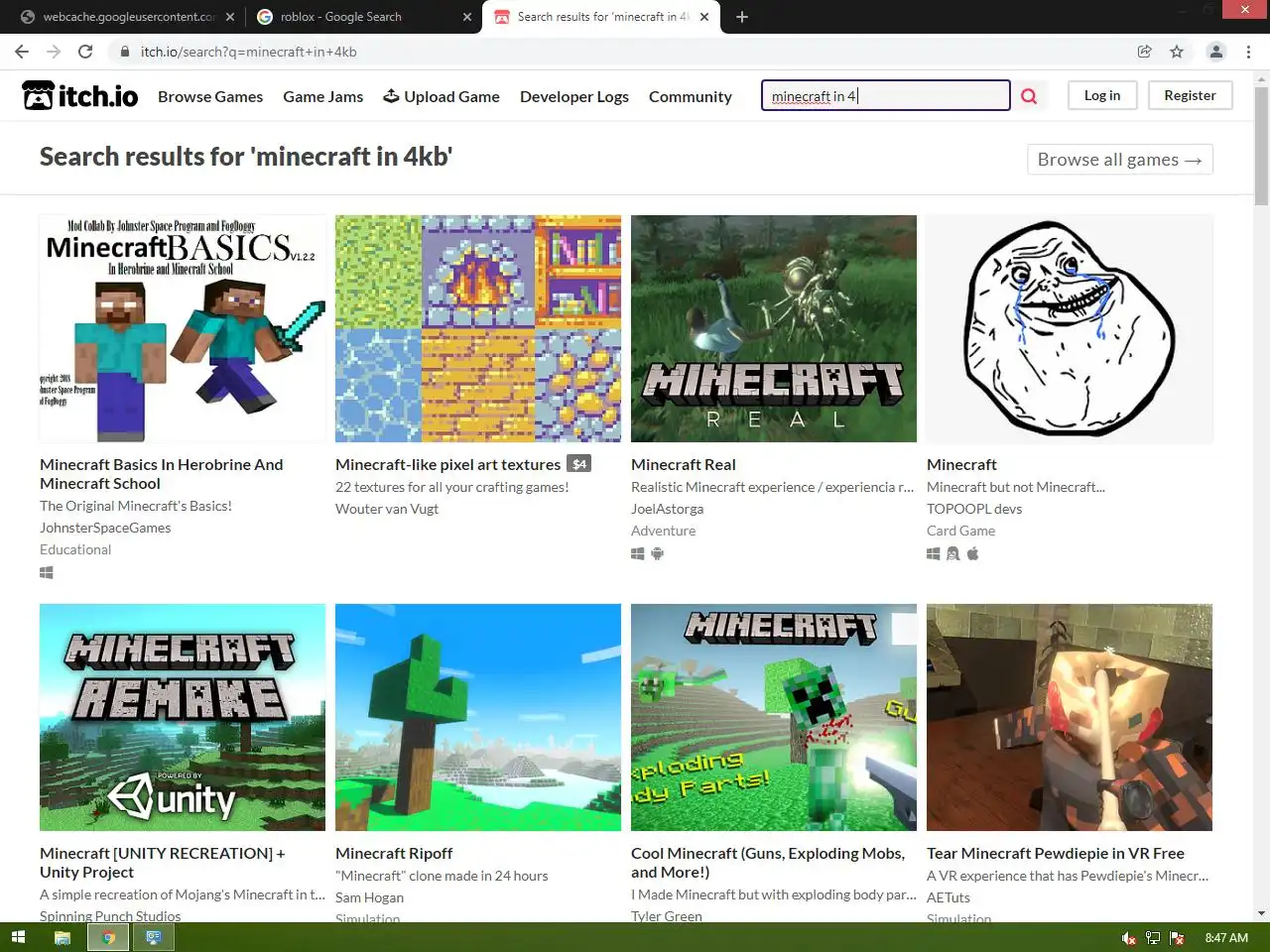Open Developer Logs
The image size is (1270, 952).
(574, 96)
